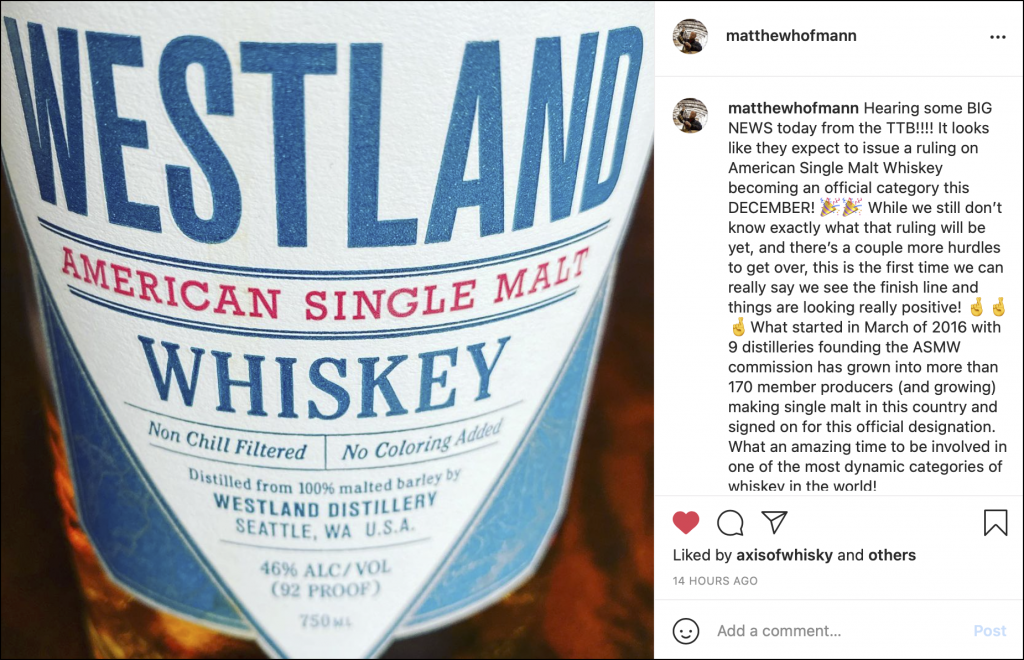Unlike the post via red heart icon
This screenshot has width=1024, height=660.
[686, 522]
